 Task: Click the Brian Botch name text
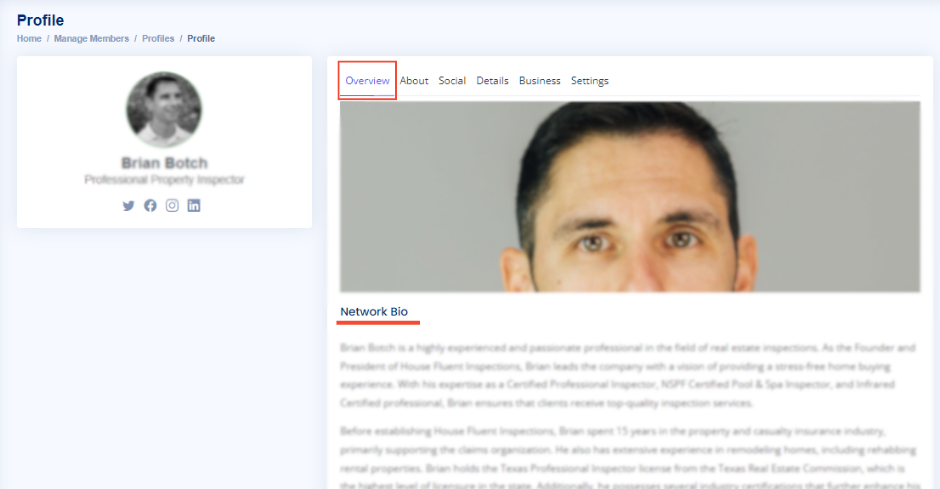click(x=164, y=162)
